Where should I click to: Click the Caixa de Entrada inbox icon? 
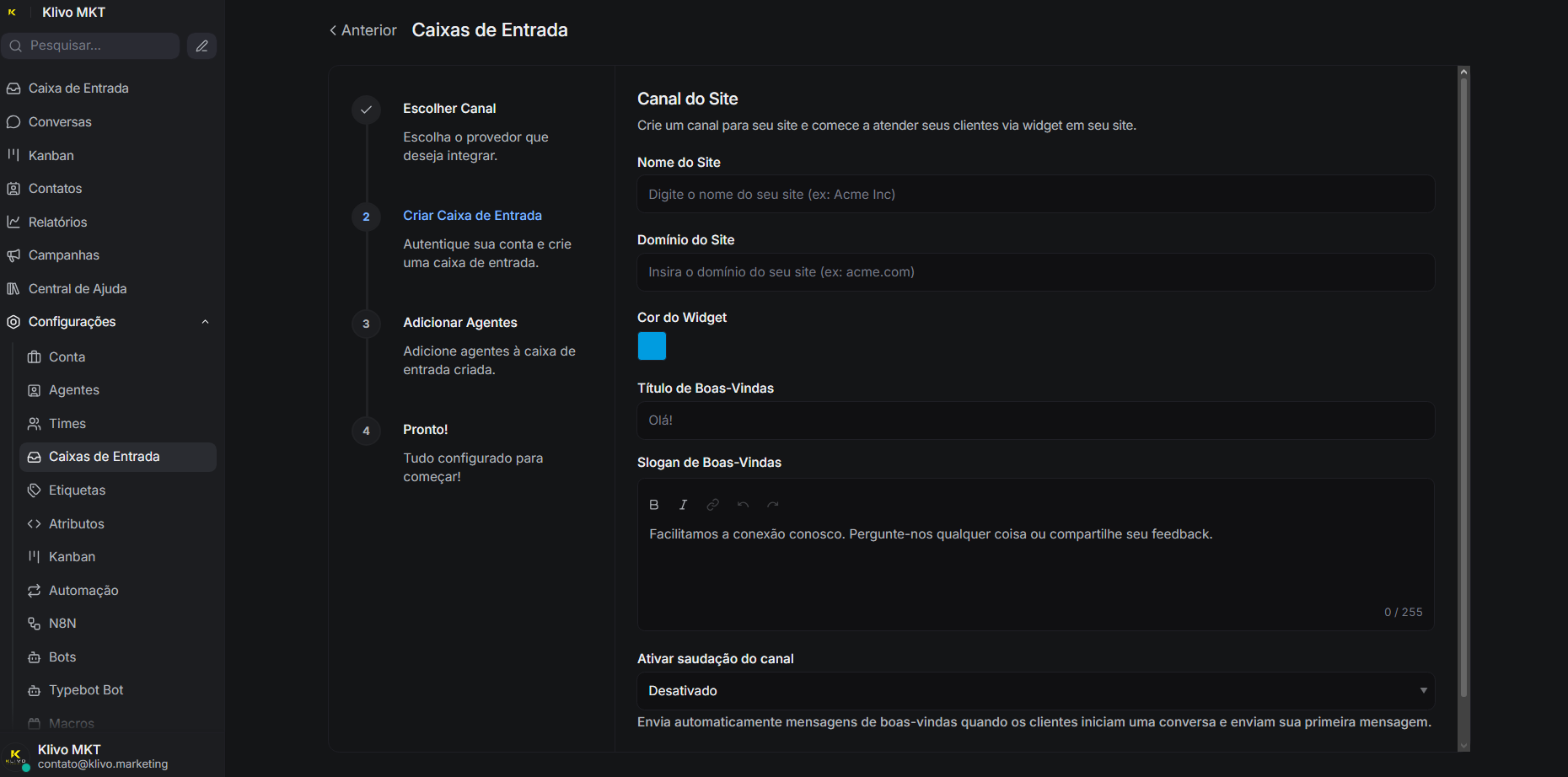point(13,88)
